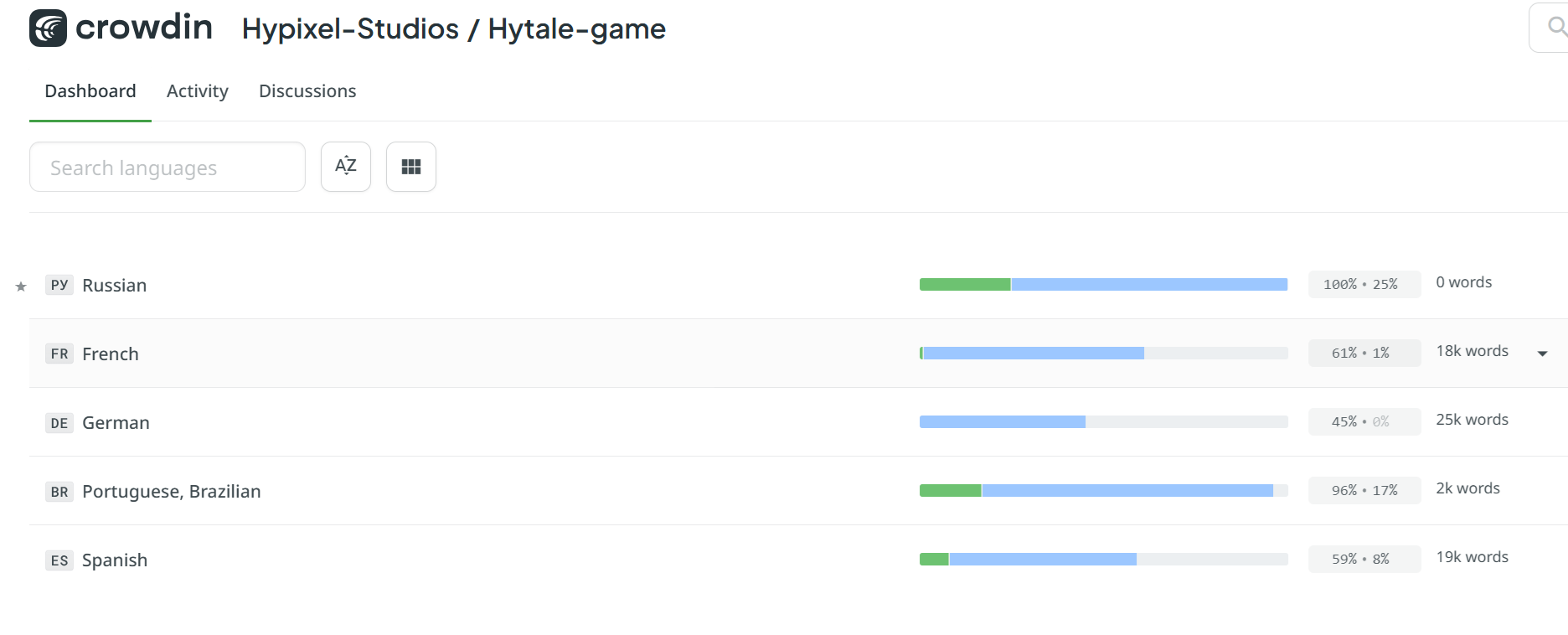The width and height of the screenshot is (1568, 635).
Task: Open the Hypixel-Studios / Hytale-game project title
Action: [x=453, y=28]
